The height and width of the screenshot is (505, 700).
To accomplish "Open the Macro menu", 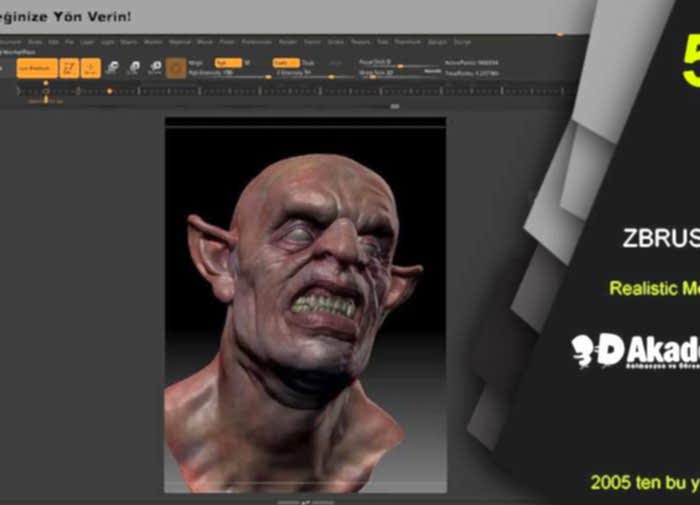I will click(129, 42).
